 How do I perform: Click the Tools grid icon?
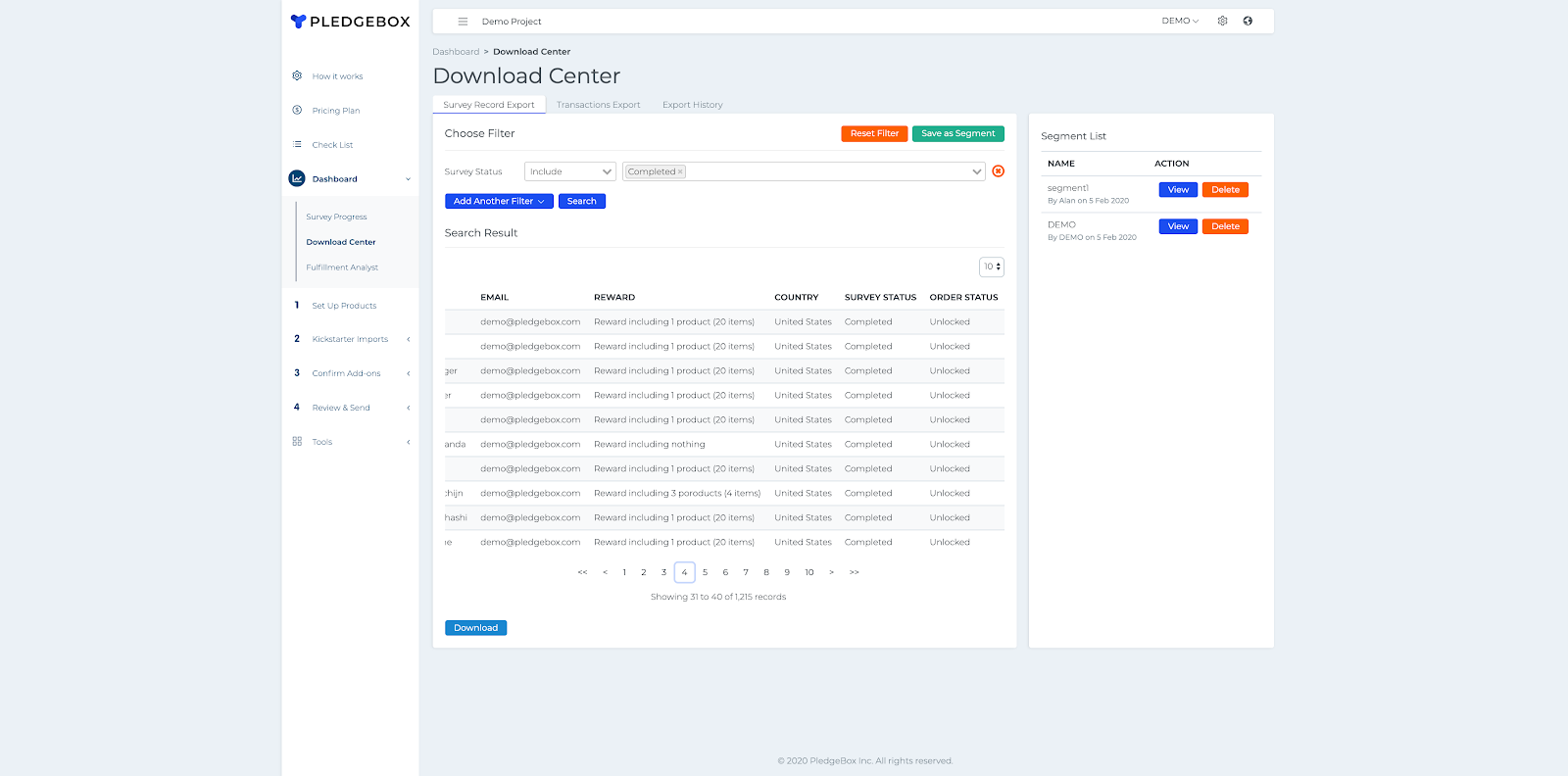(297, 442)
